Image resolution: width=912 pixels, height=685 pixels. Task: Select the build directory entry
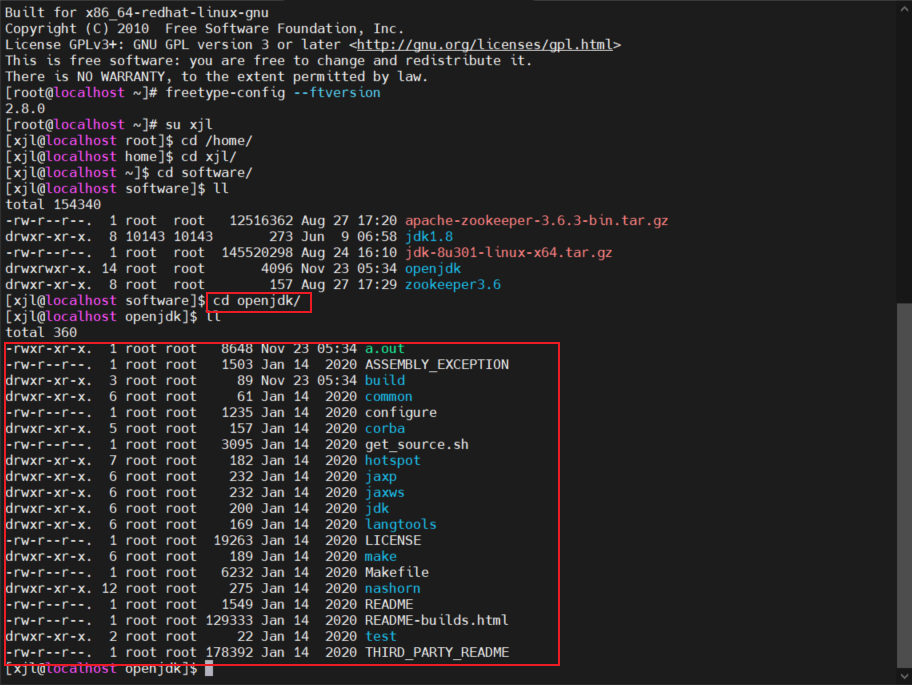point(384,381)
